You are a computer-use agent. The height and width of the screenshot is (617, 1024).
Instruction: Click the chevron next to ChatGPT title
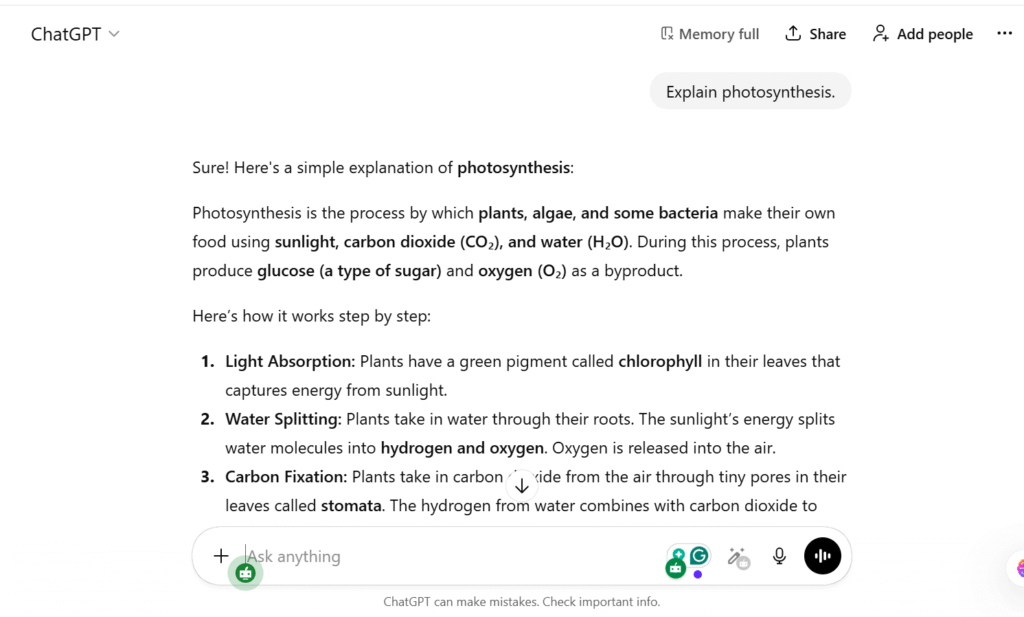click(114, 34)
